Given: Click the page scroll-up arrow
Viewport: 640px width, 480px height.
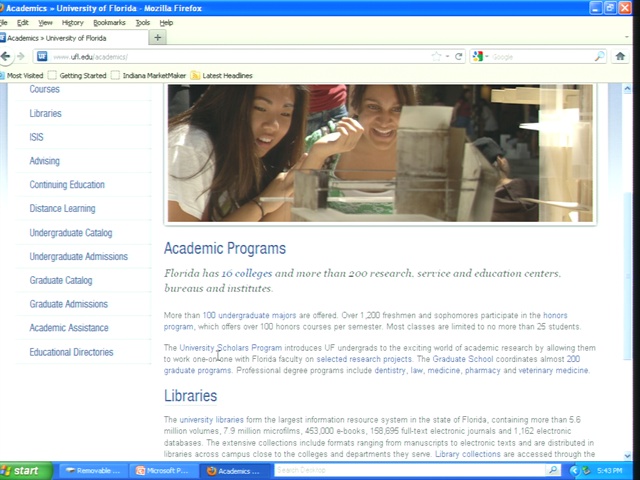Looking at the screenshot, I should tap(628, 89).
